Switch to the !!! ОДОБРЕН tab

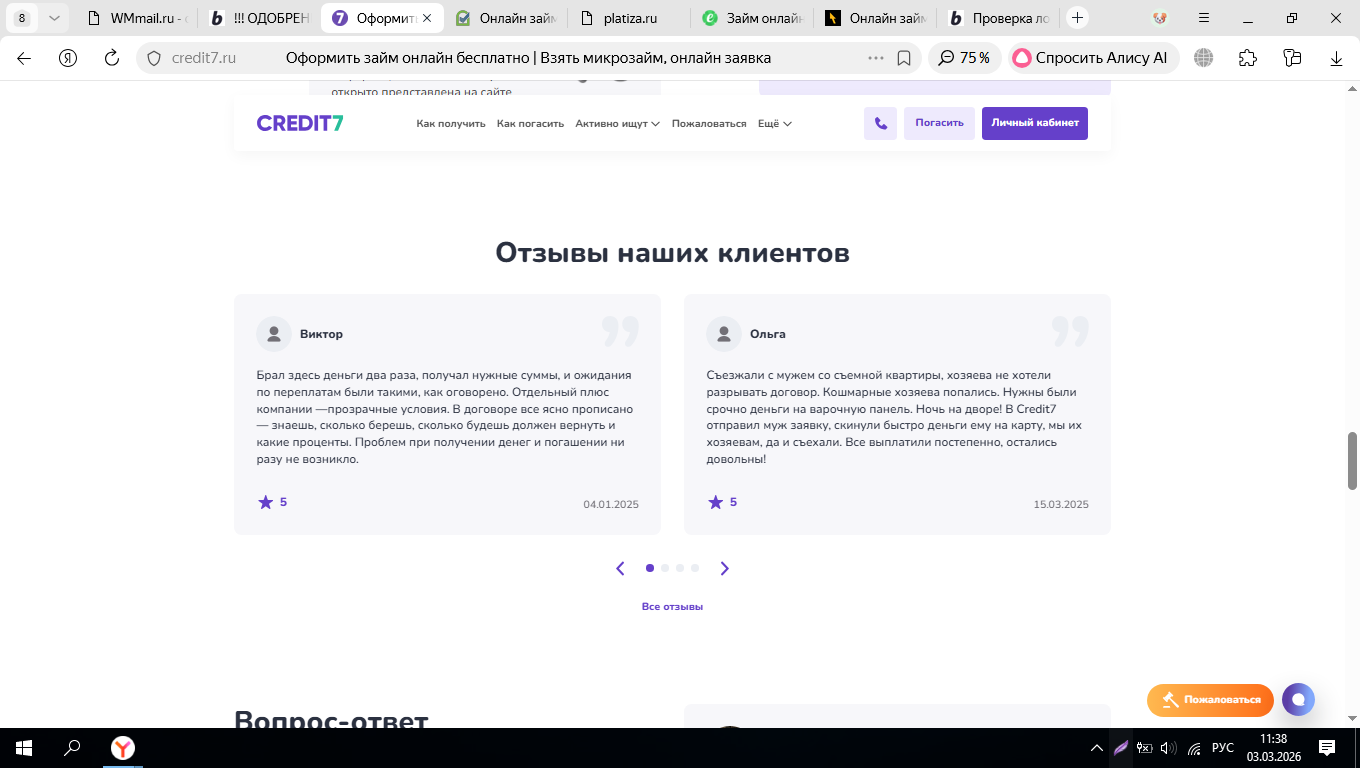(258, 18)
